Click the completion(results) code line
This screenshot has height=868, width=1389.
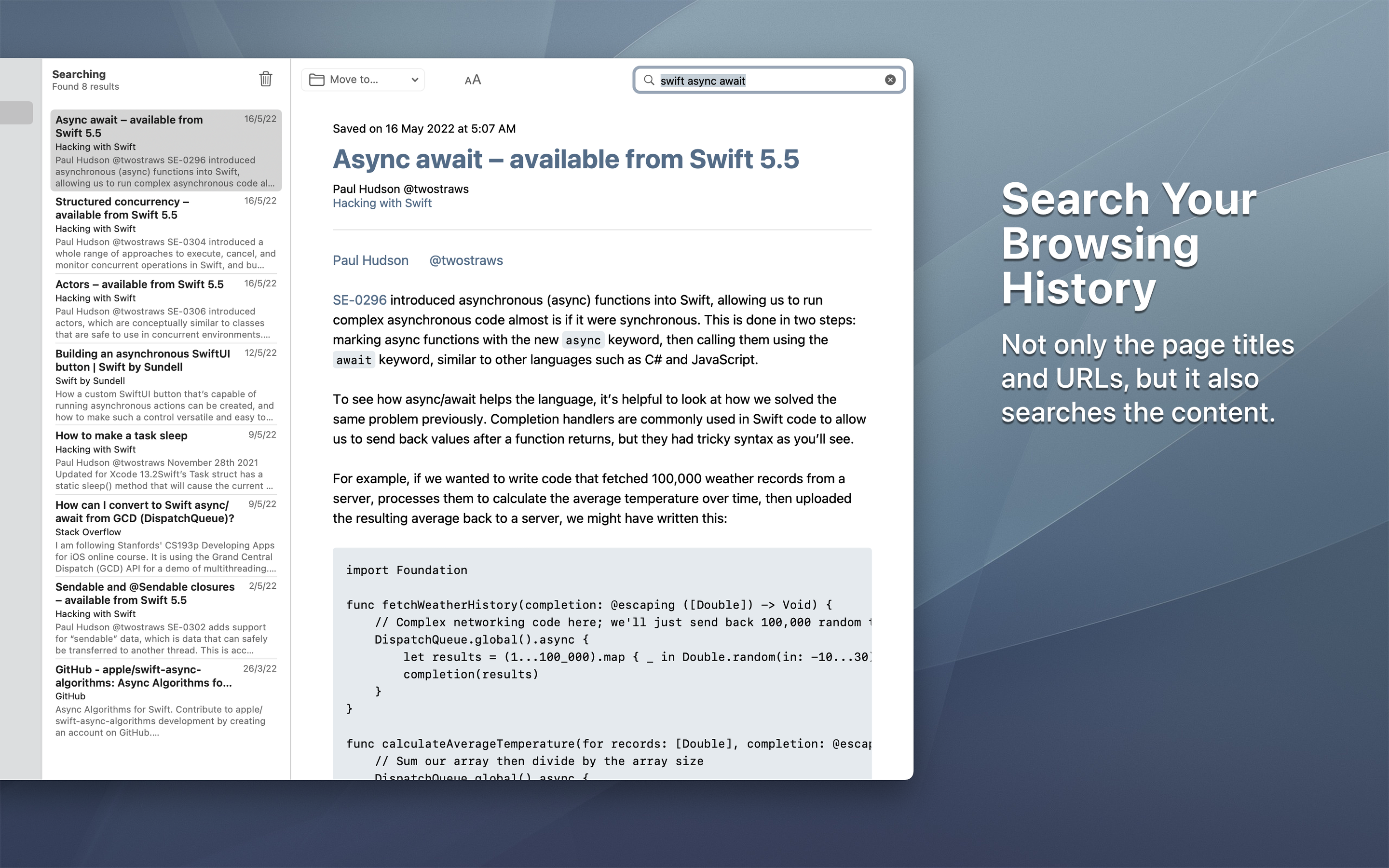click(x=471, y=674)
